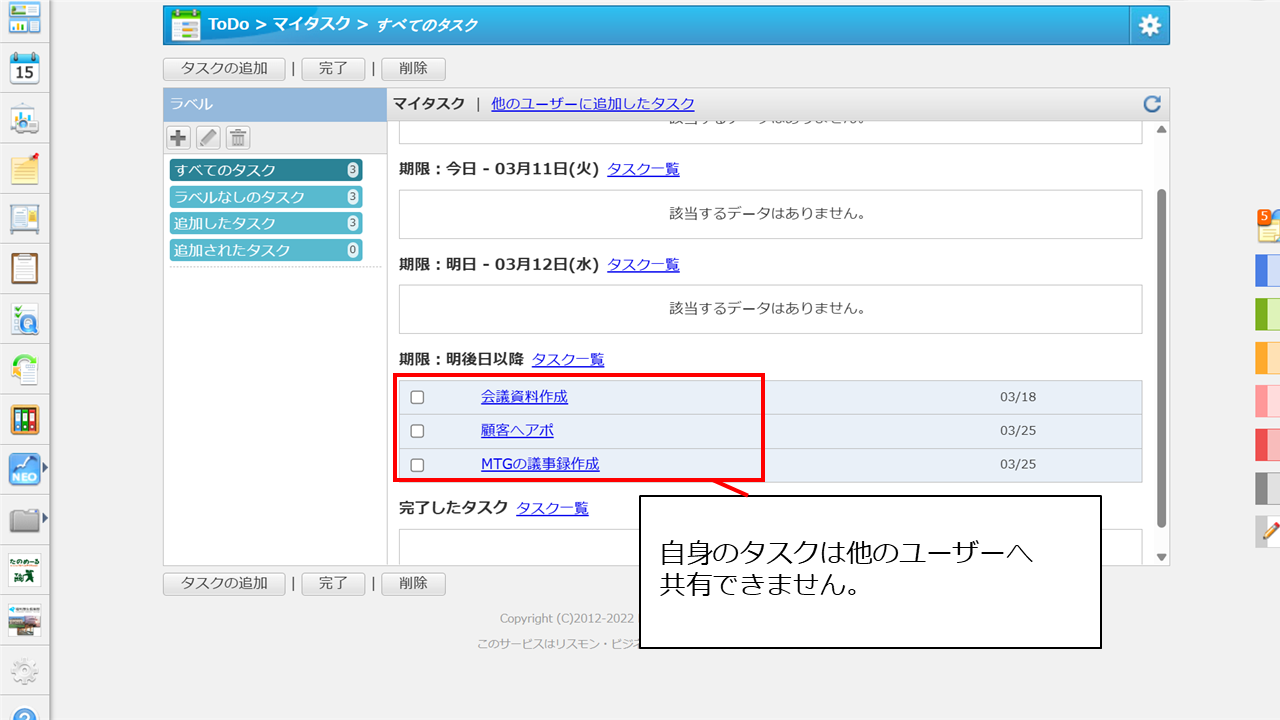The width and height of the screenshot is (1280, 720).
Task: Pick the blue sticky note color
Action: [x=1268, y=271]
